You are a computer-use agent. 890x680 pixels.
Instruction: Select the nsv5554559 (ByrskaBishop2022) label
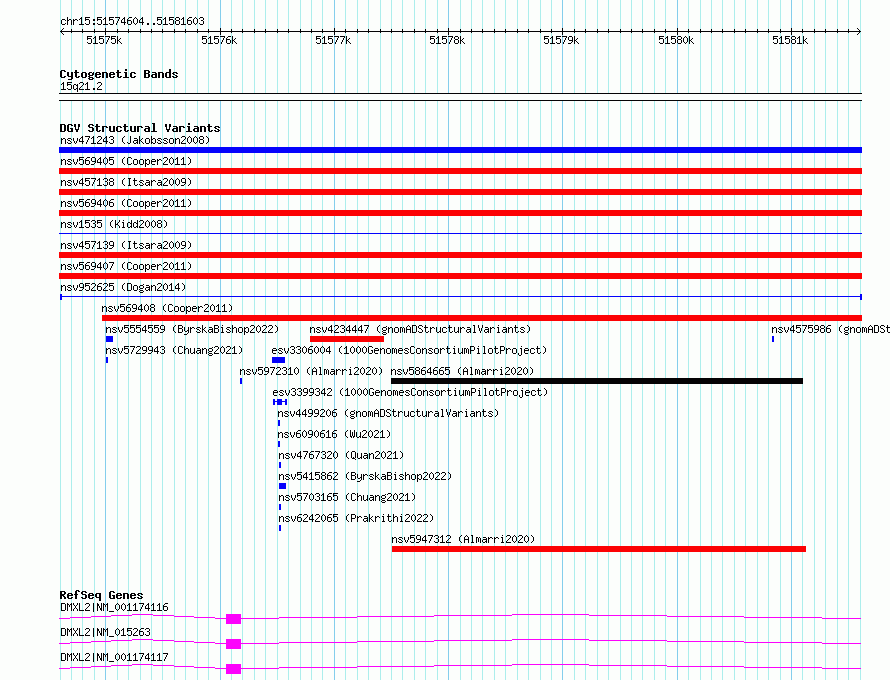click(192, 329)
